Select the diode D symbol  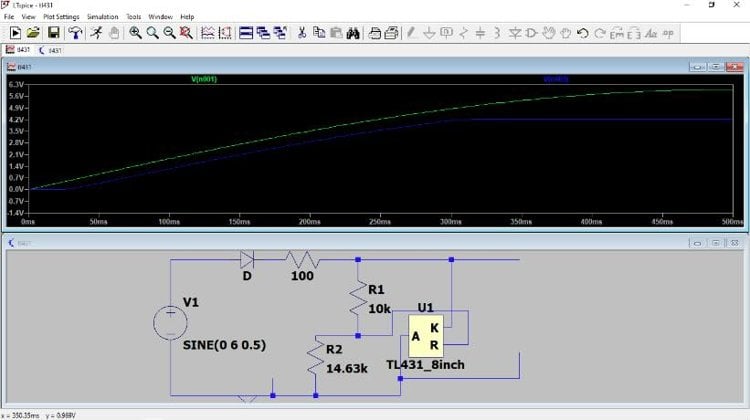247,260
